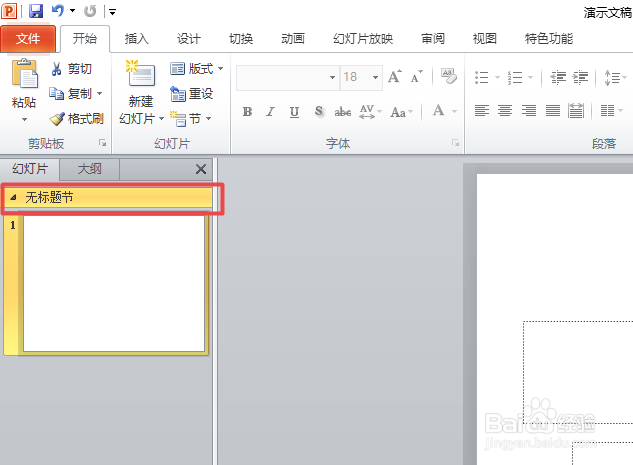Switch to the 设计 (Design) ribbon tab
The image size is (633, 465).
pyautogui.click(x=189, y=39)
